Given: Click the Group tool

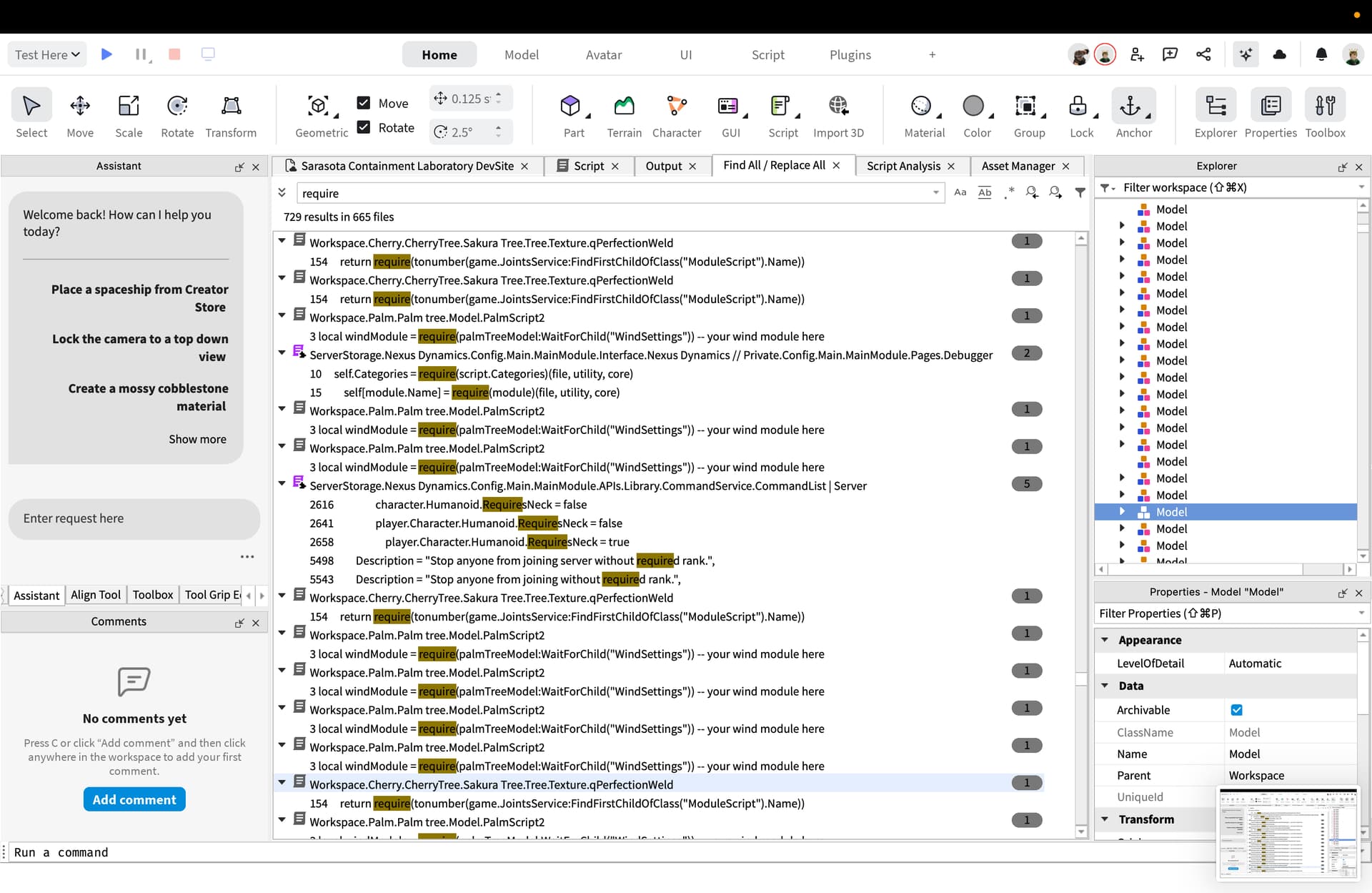Looking at the screenshot, I should 1029,114.
